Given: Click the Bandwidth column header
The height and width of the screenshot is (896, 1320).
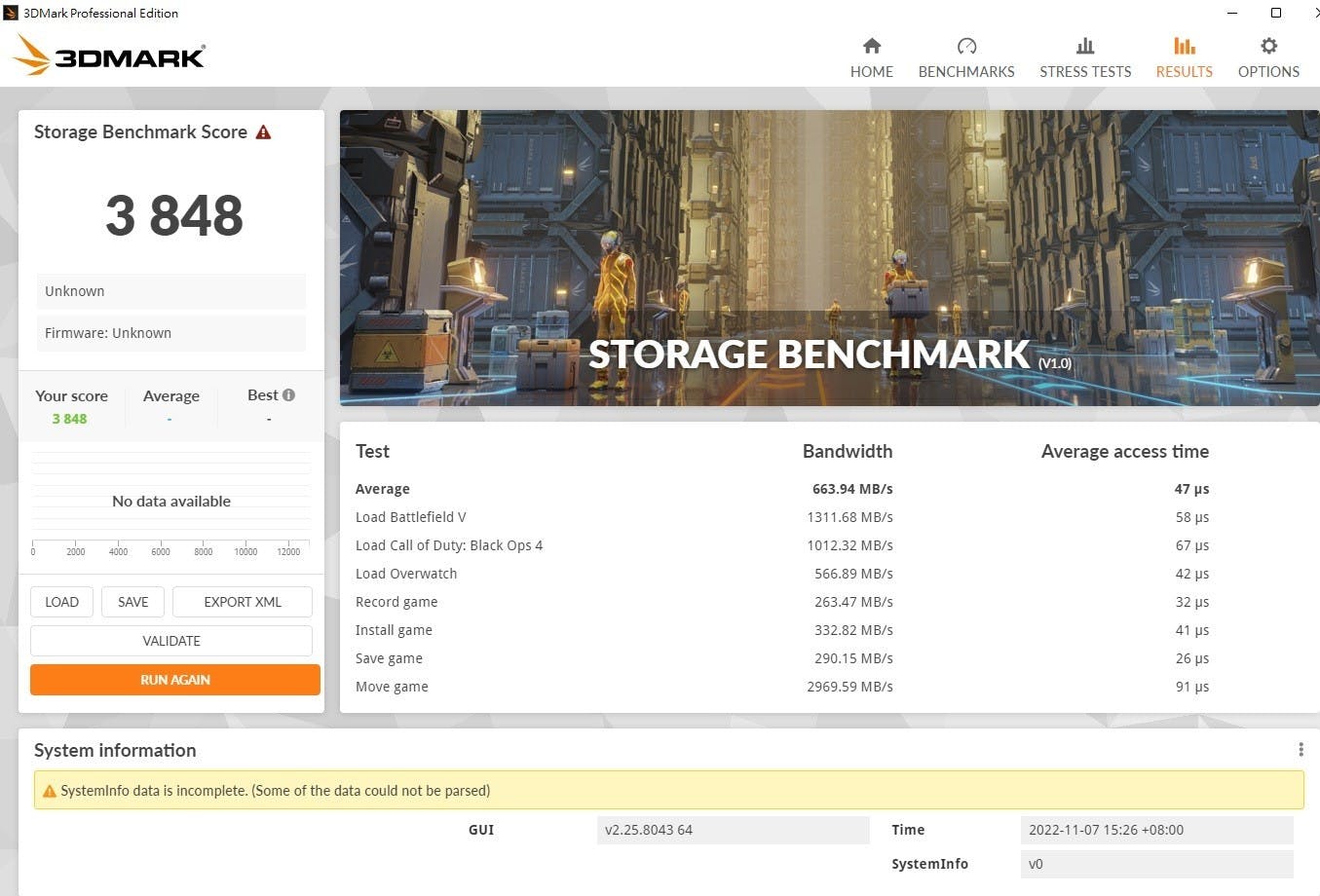Looking at the screenshot, I should (x=848, y=451).
